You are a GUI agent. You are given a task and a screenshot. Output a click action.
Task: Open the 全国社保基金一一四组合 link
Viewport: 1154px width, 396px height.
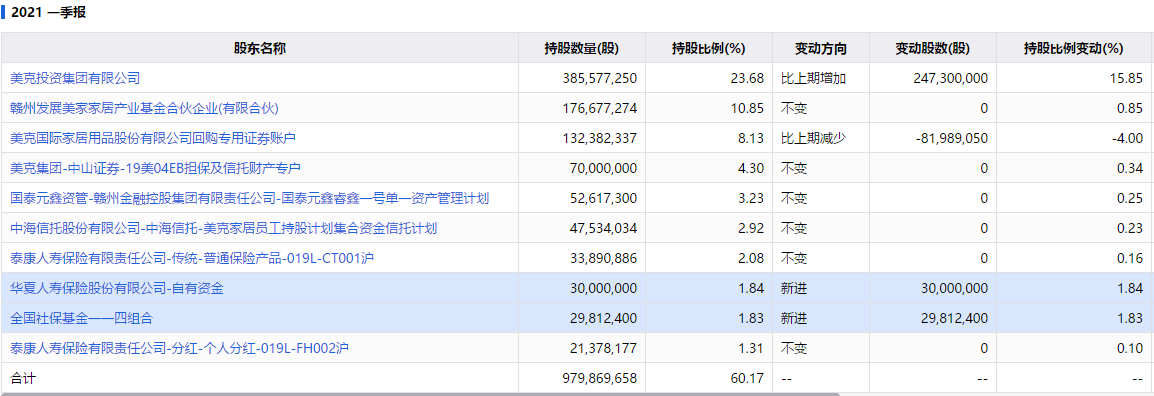[x=82, y=319]
